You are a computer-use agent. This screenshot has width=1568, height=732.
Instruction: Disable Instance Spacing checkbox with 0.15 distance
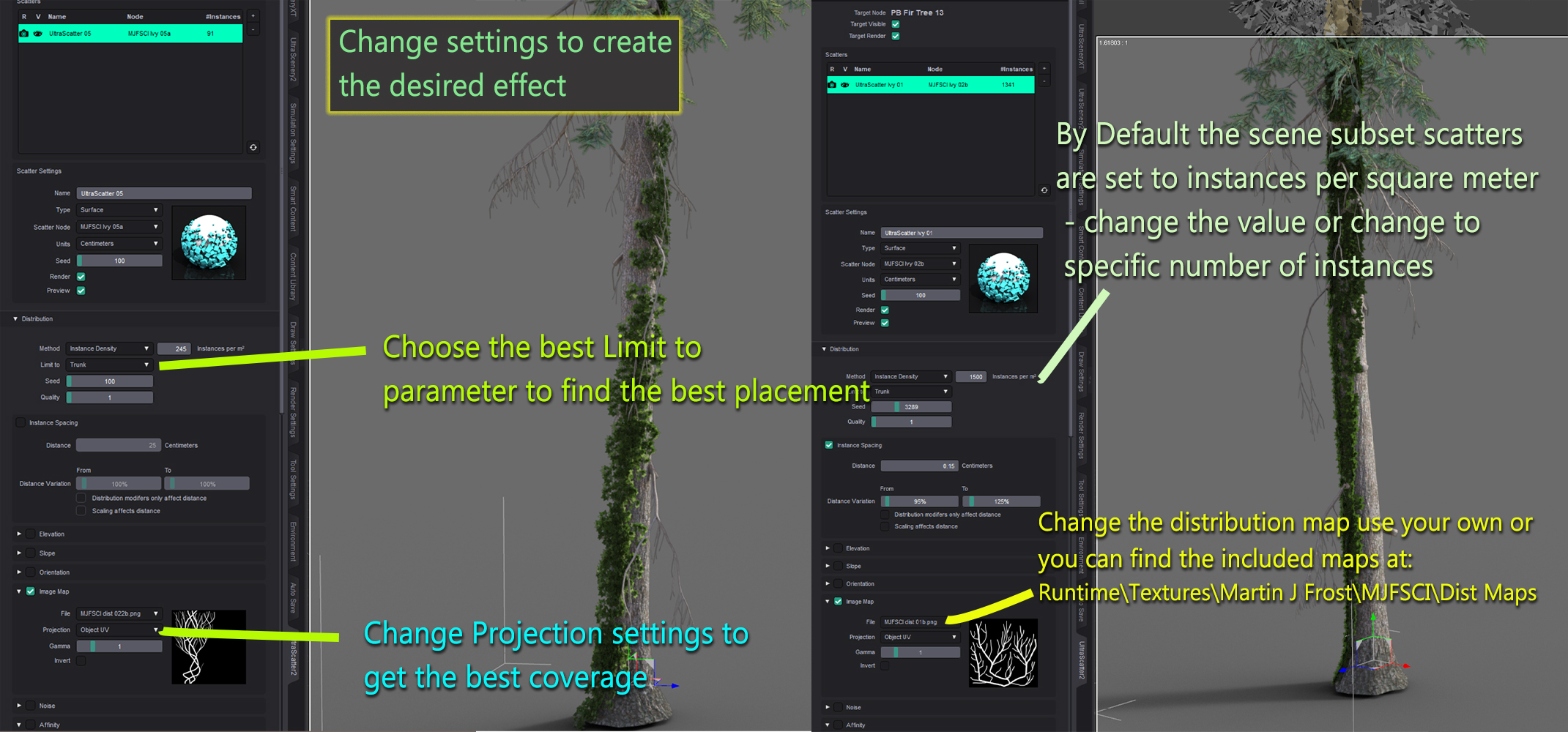829,445
